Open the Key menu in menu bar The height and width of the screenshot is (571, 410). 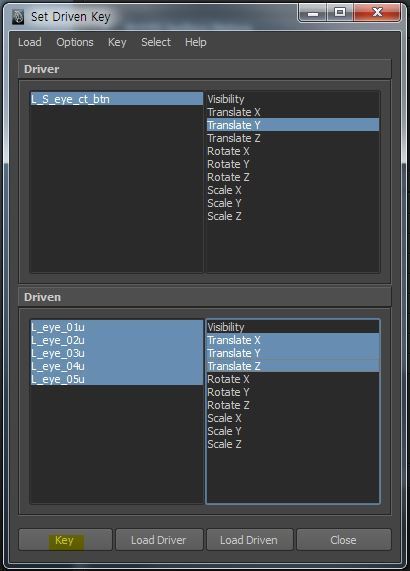click(117, 42)
